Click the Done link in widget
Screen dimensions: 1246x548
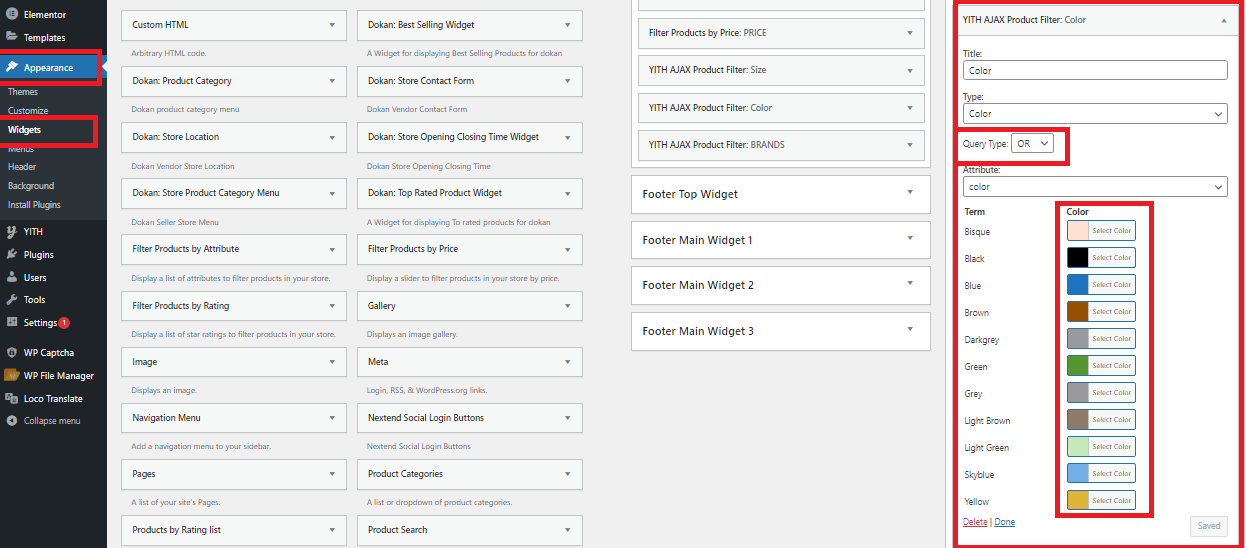click(x=1004, y=522)
